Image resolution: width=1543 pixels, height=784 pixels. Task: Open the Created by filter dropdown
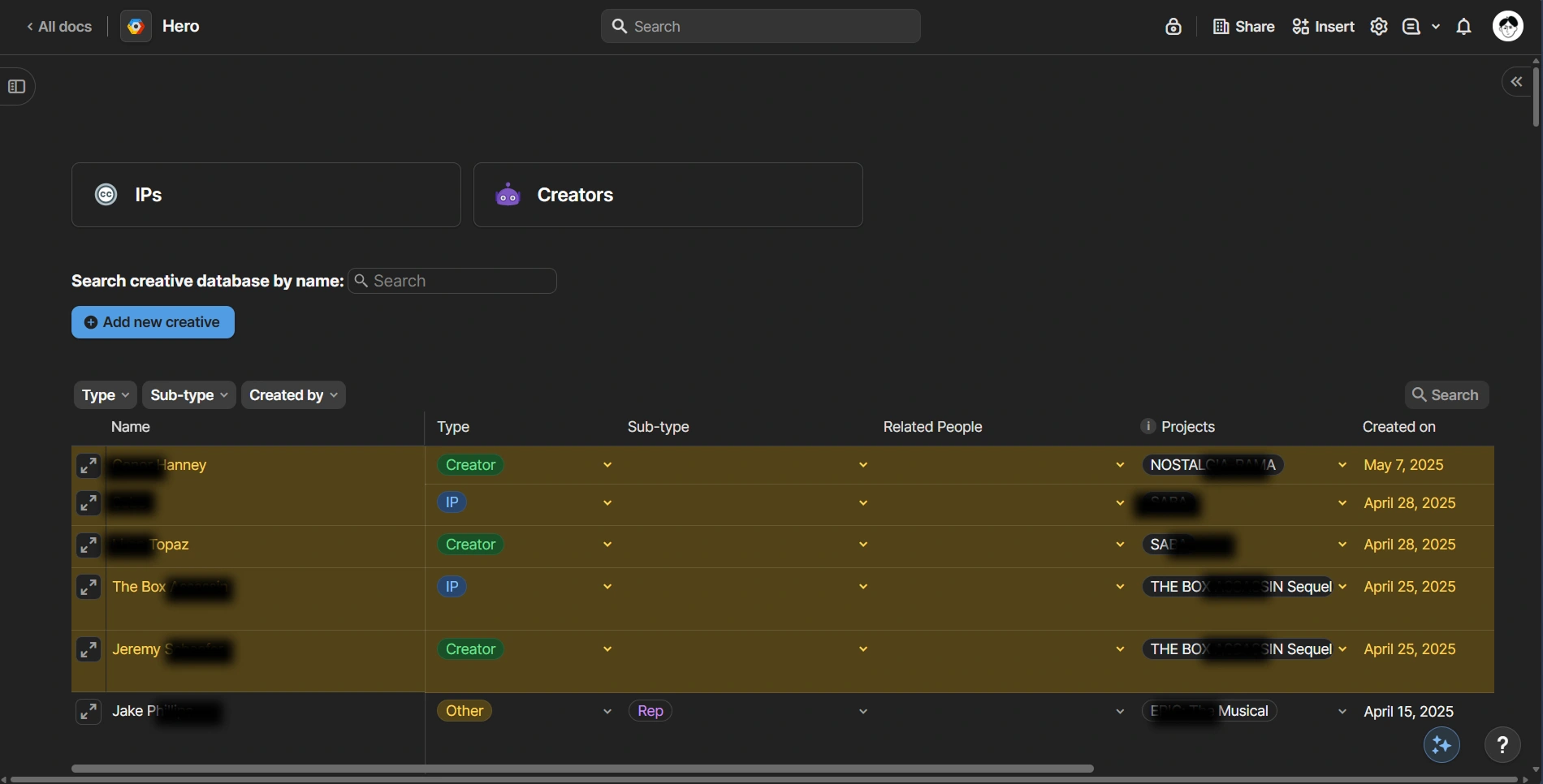point(293,395)
